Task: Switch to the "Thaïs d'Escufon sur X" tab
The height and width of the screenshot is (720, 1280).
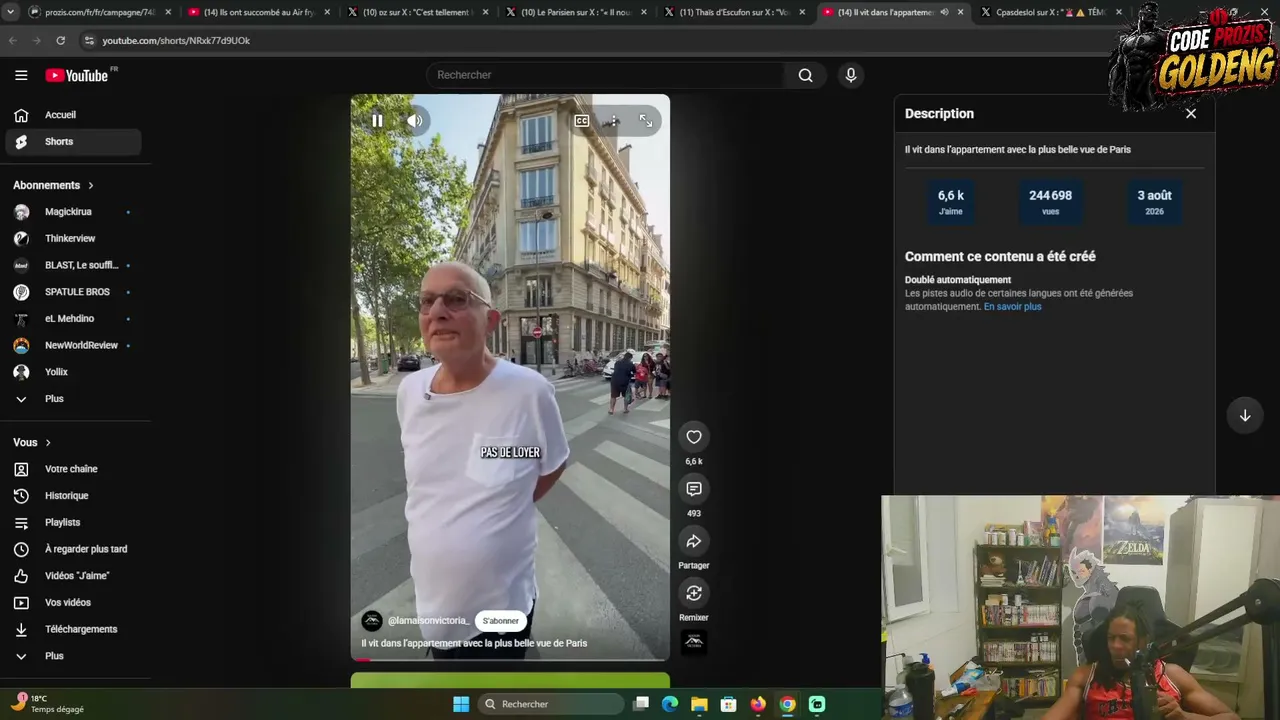Action: pyautogui.click(x=735, y=12)
